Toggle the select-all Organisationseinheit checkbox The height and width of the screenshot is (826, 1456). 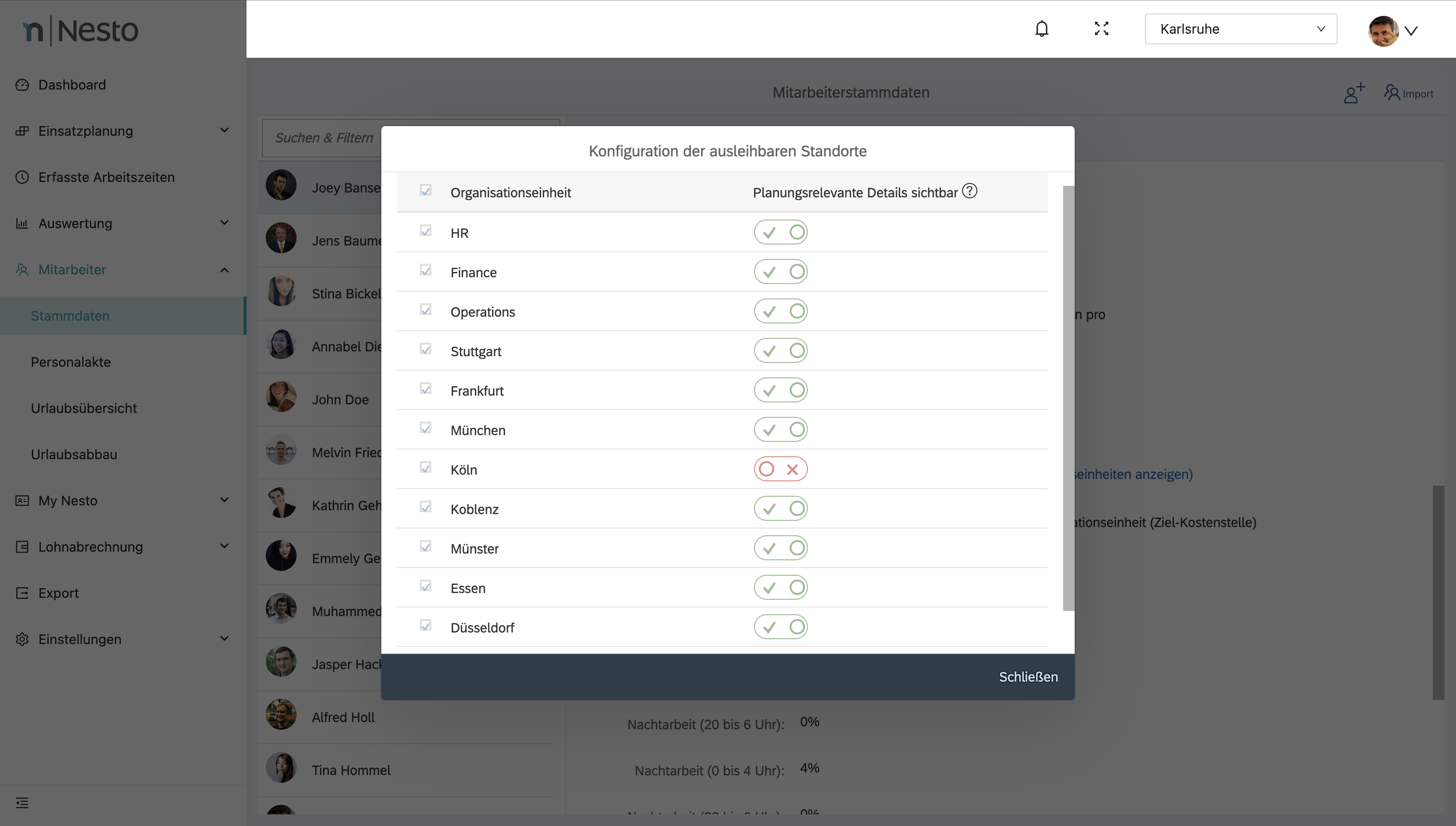(426, 190)
